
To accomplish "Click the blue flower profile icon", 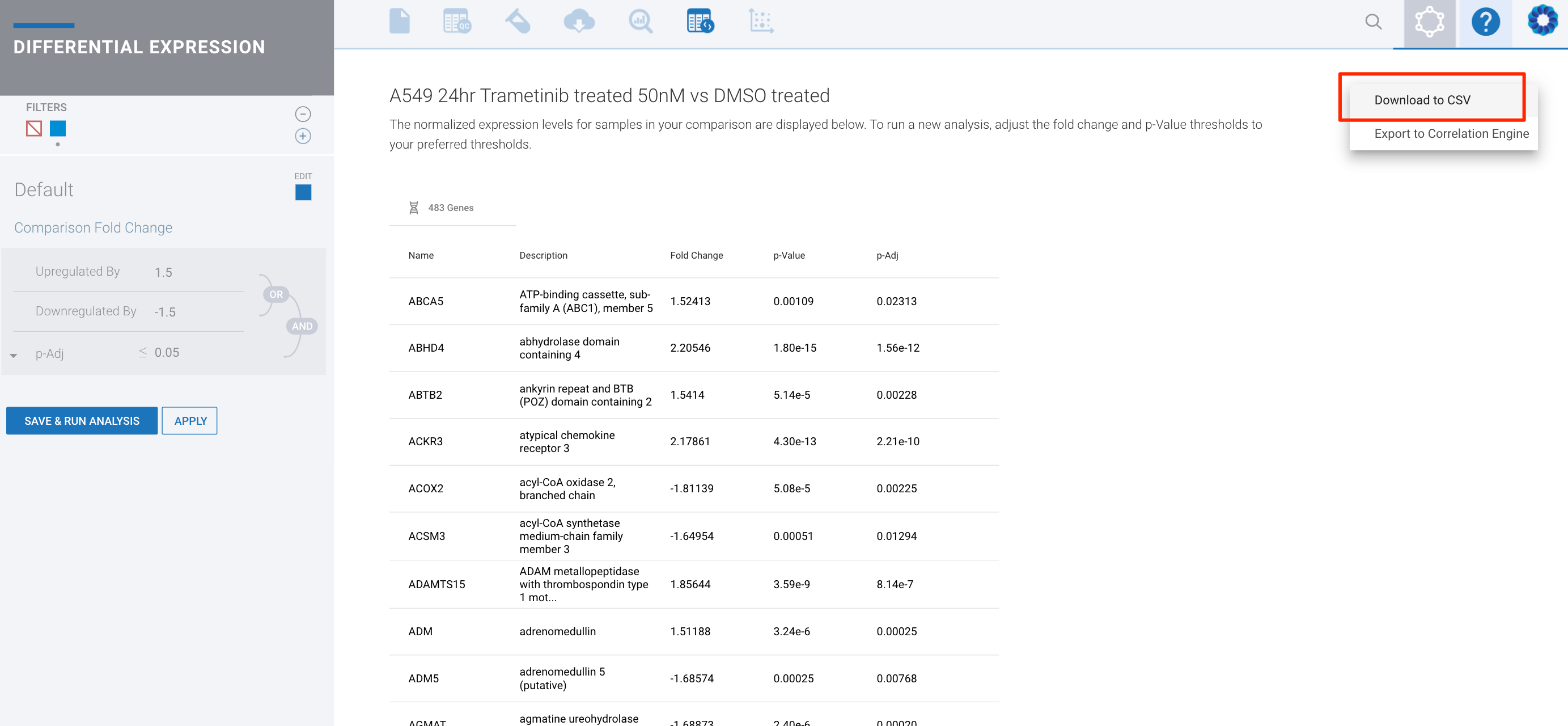I will (1542, 21).
